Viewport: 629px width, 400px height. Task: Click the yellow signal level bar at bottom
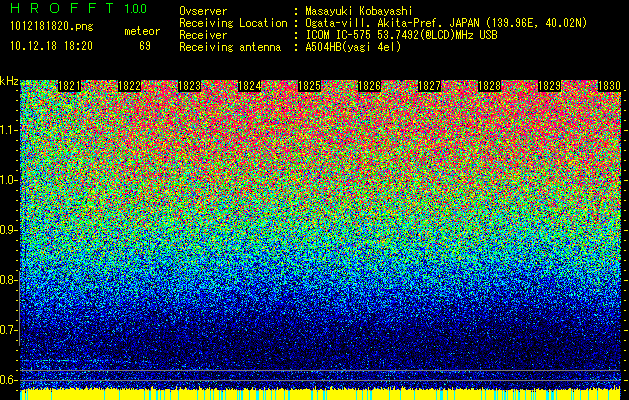(321, 394)
